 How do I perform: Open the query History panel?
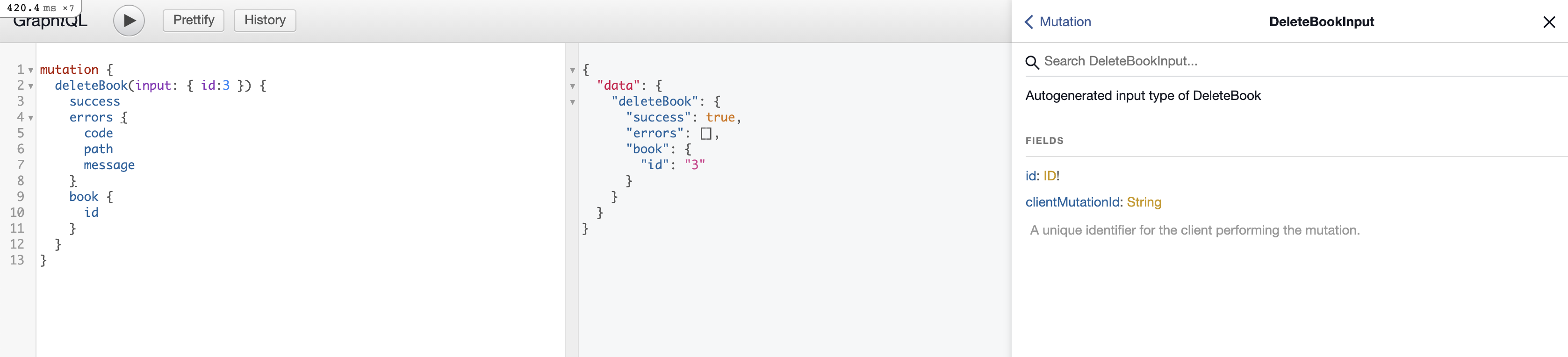264,20
